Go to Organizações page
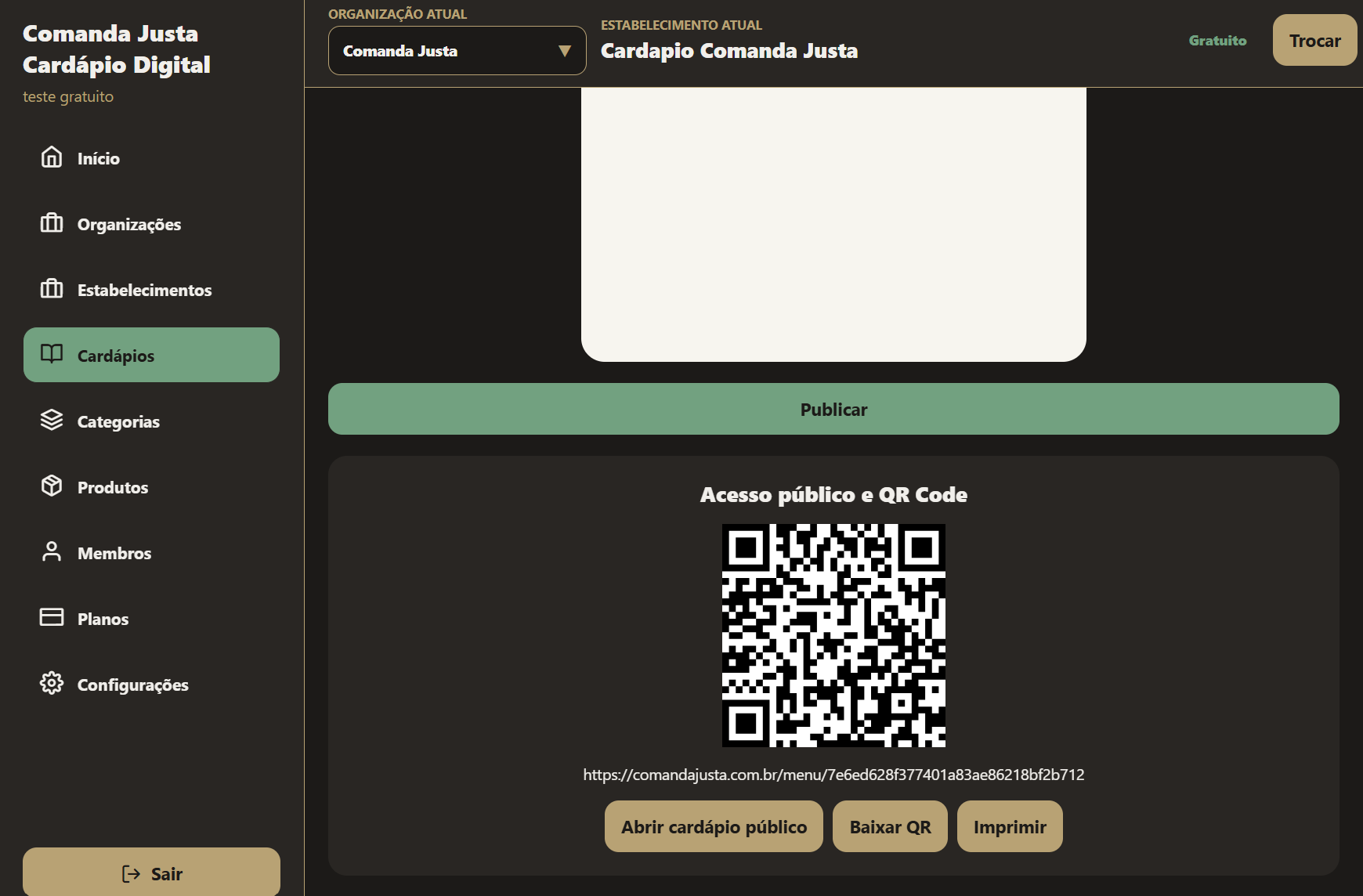Image resolution: width=1363 pixels, height=896 pixels. coord(151,224)
